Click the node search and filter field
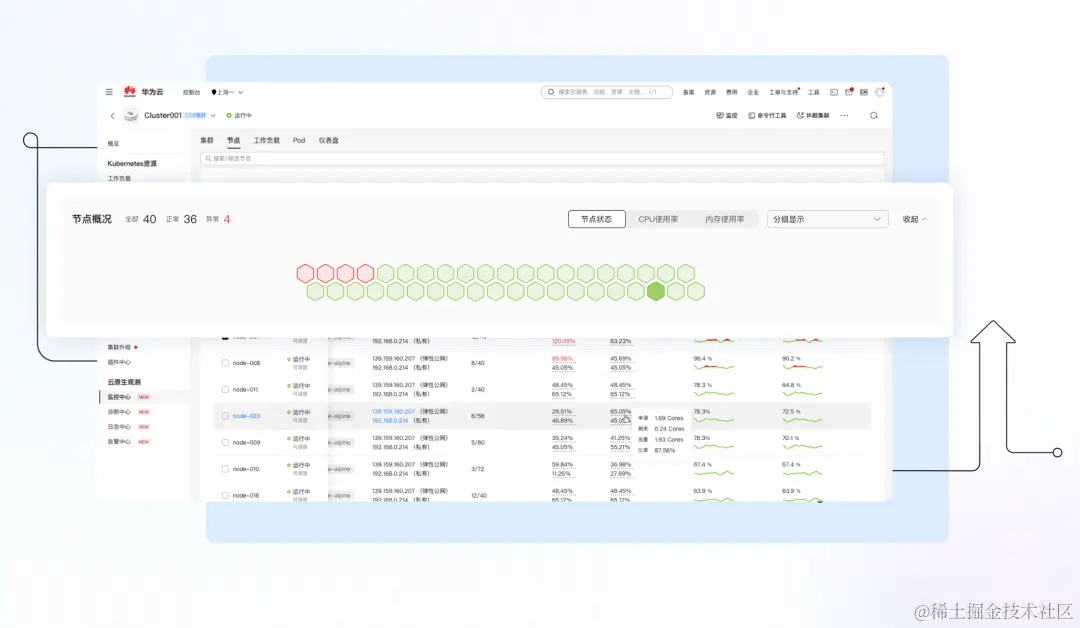 pyautogui.click(x=542, y=158)
